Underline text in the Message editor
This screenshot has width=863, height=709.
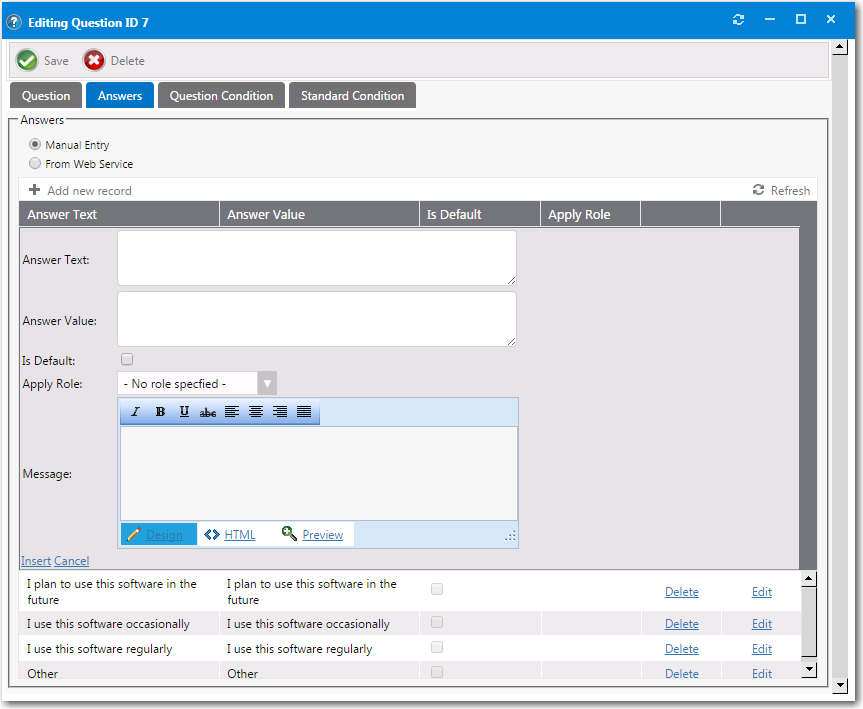pos(183,411)
